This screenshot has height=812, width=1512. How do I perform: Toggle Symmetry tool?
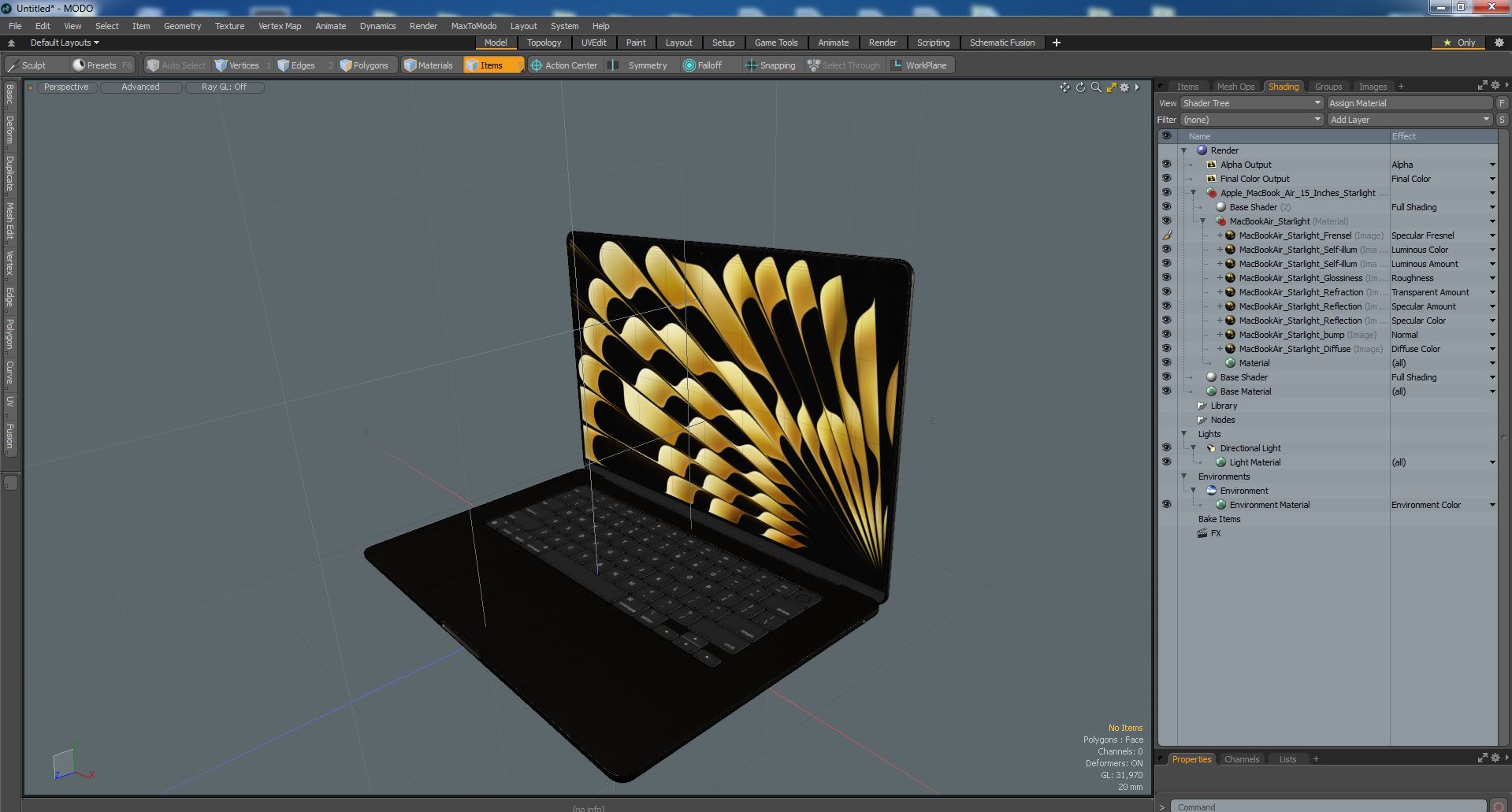[639, 65]
